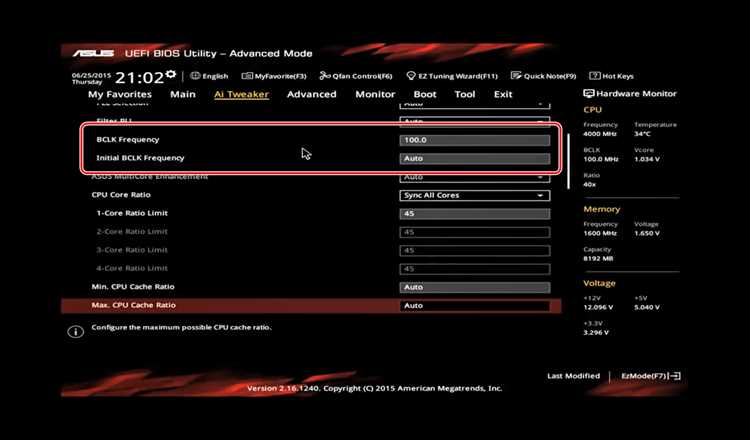Go to the Advanced tab

pyautogui.click(x=311, y=94)
